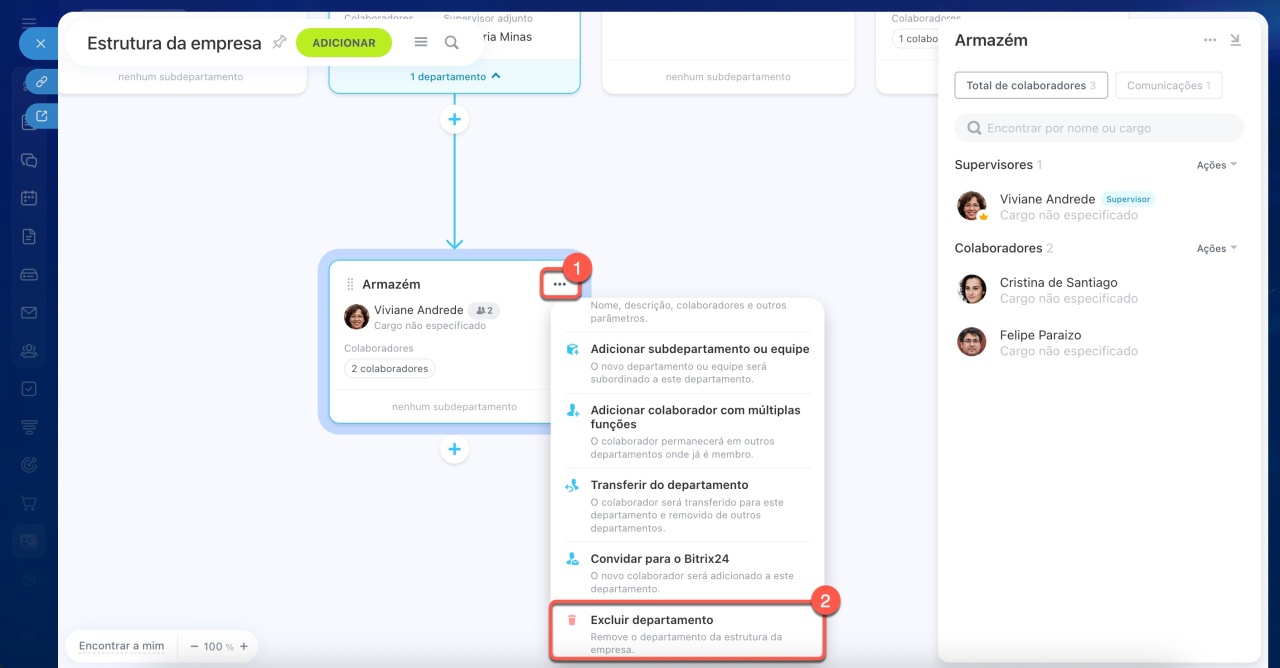Click the plus button above the arrow connector

point(454,119)
